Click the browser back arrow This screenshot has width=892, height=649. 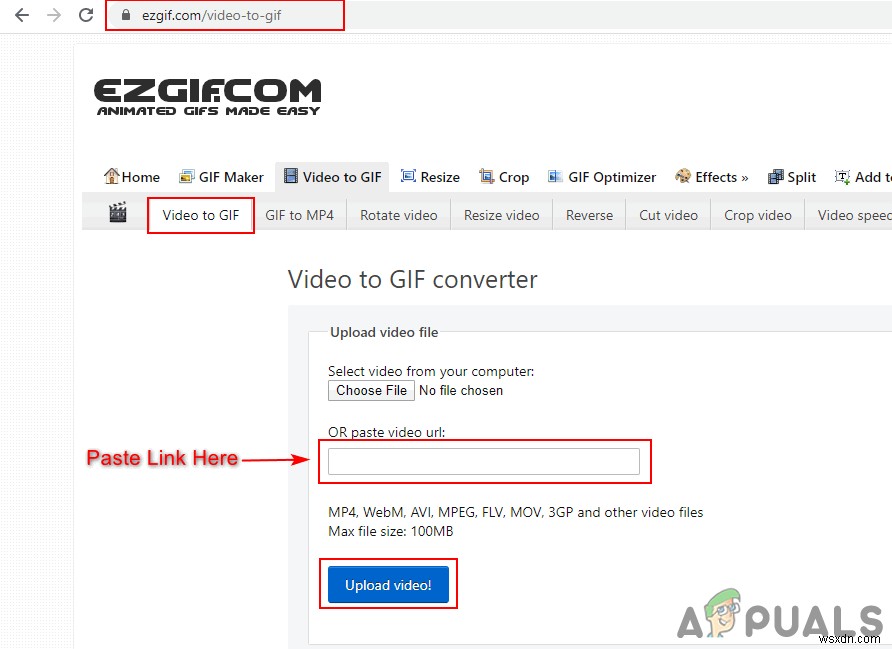pos(22,15)
